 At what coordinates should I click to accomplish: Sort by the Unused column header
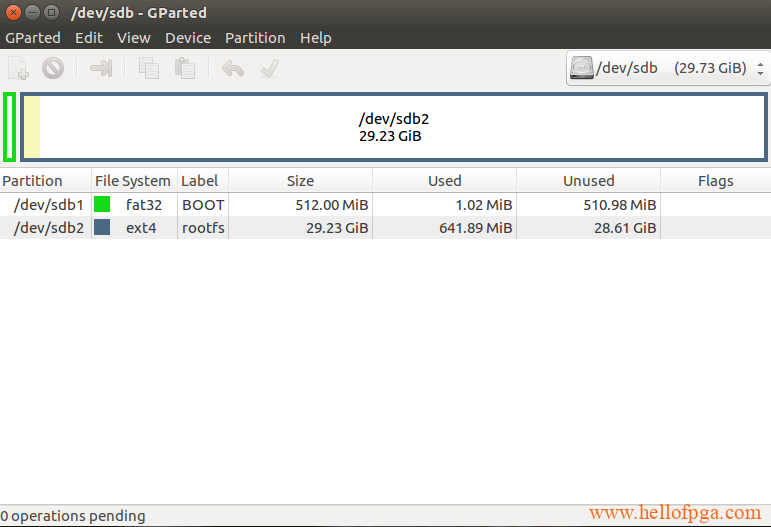click(589, 181)
